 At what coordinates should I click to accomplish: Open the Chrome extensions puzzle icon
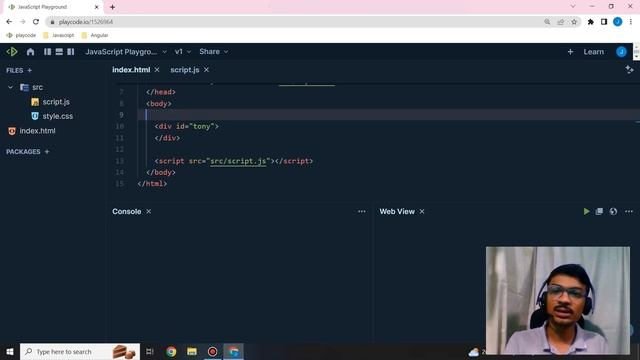pos(590,22)
